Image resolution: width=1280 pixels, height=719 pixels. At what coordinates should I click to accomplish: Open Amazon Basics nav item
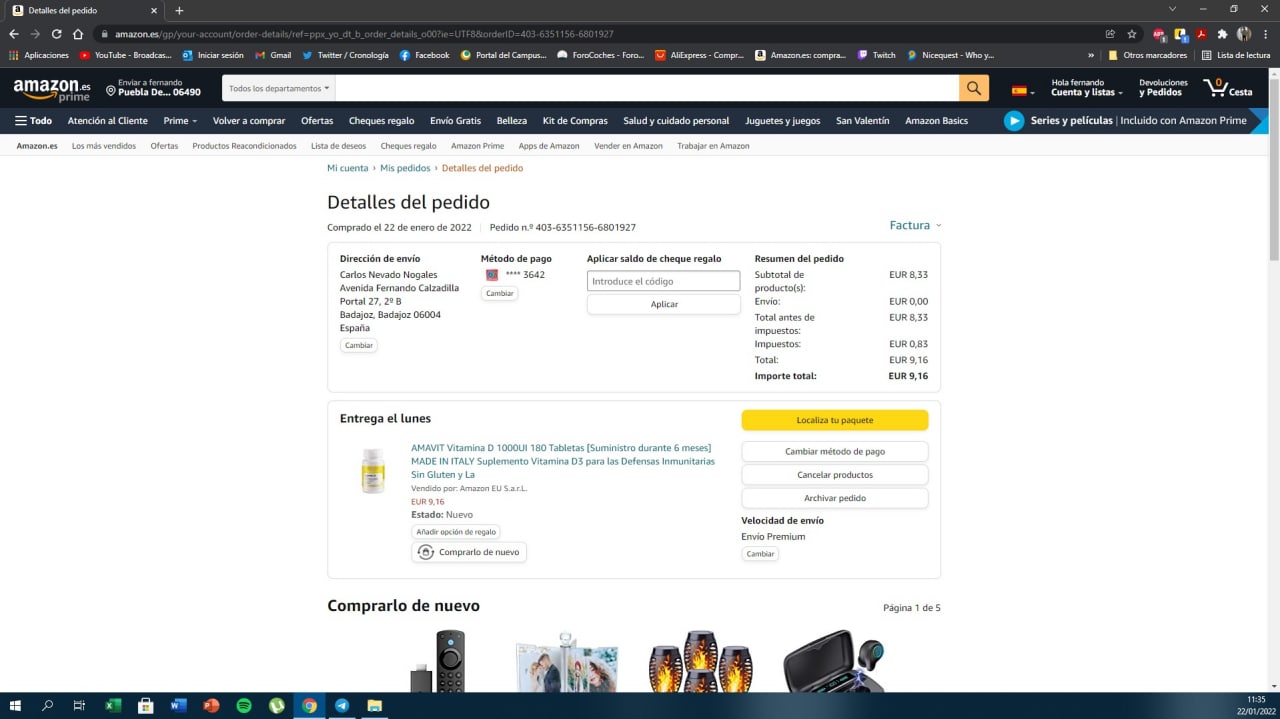pos(936,121)
